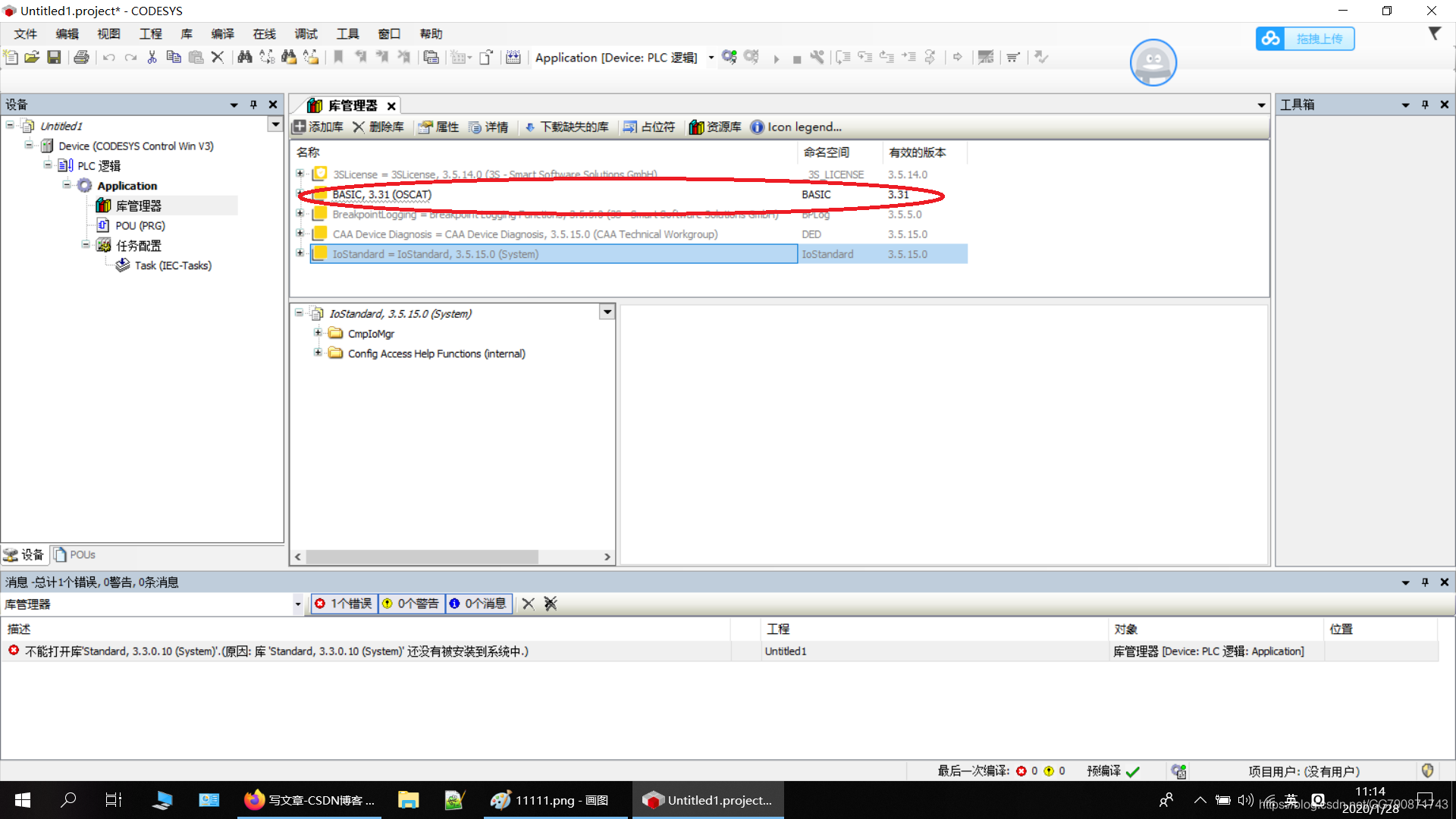Select POU (PRG) in device tree
Image resolution: width=1456 pixels, height=819 pixels.
(x=140, y=225)
